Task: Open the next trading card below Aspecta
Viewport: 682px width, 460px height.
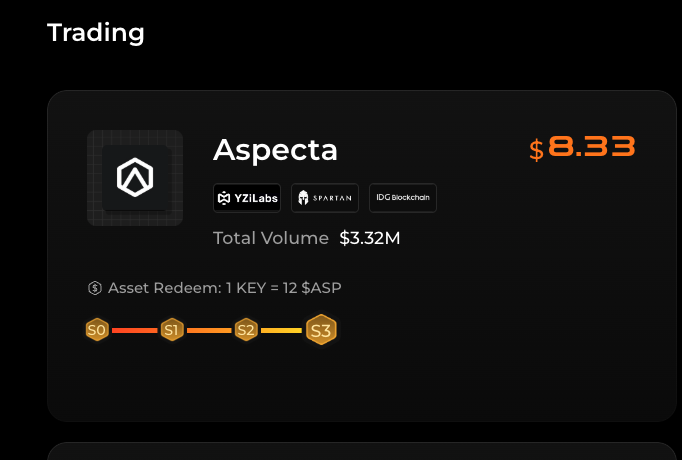Action: [362, 451]
